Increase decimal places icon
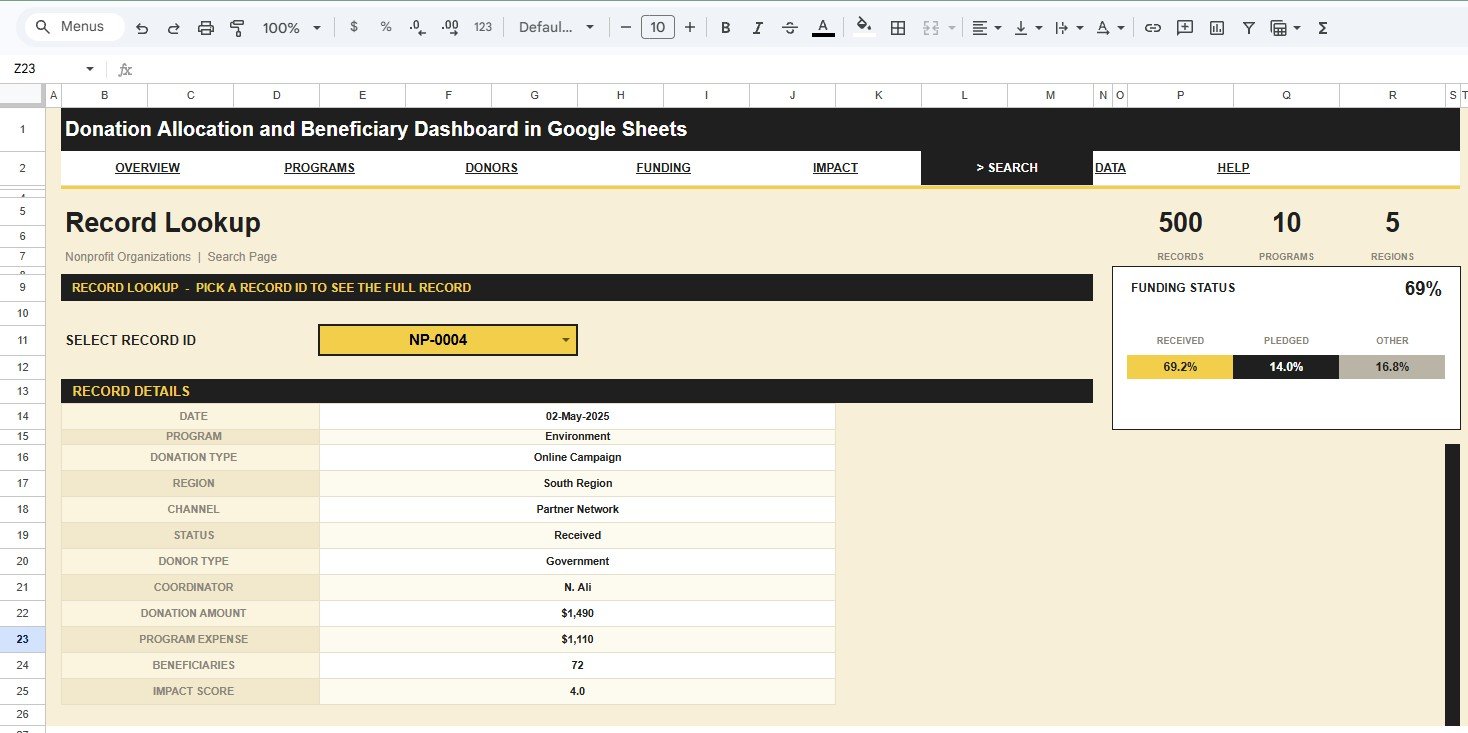The image size is (1468, 733). point(450,27)
